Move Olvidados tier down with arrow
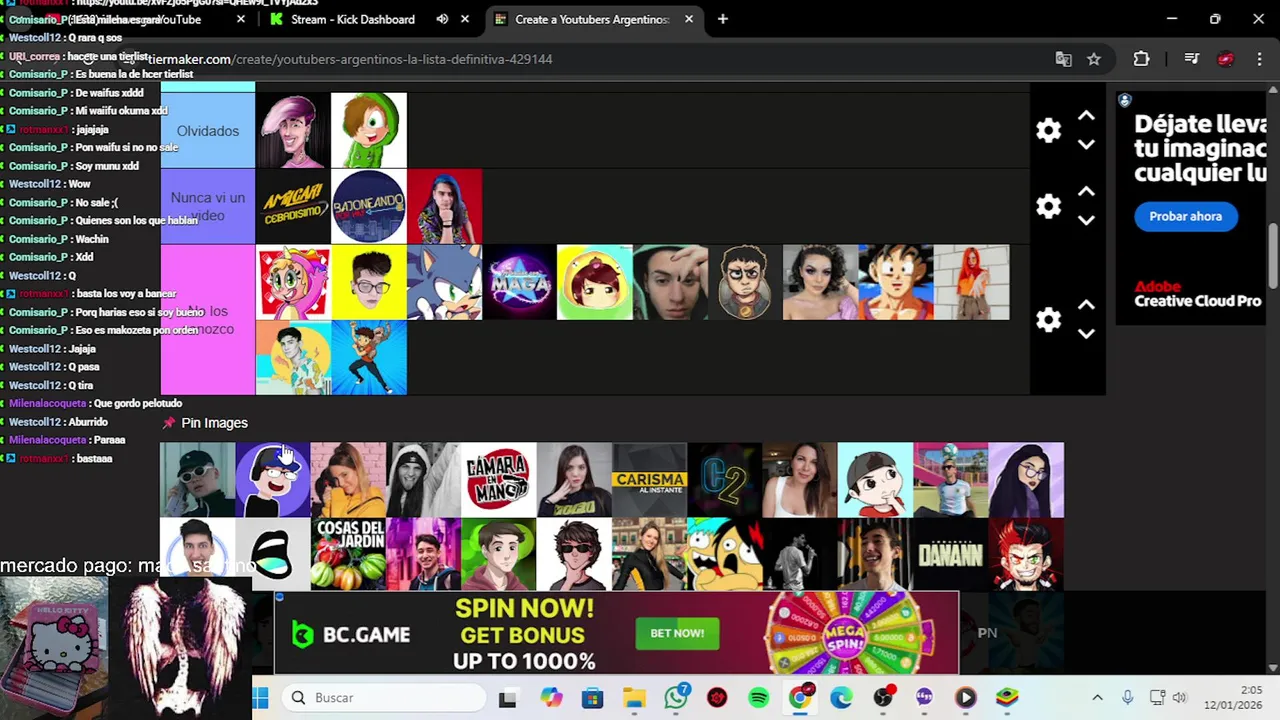1280x720 pixels. tap(1086, 144)
